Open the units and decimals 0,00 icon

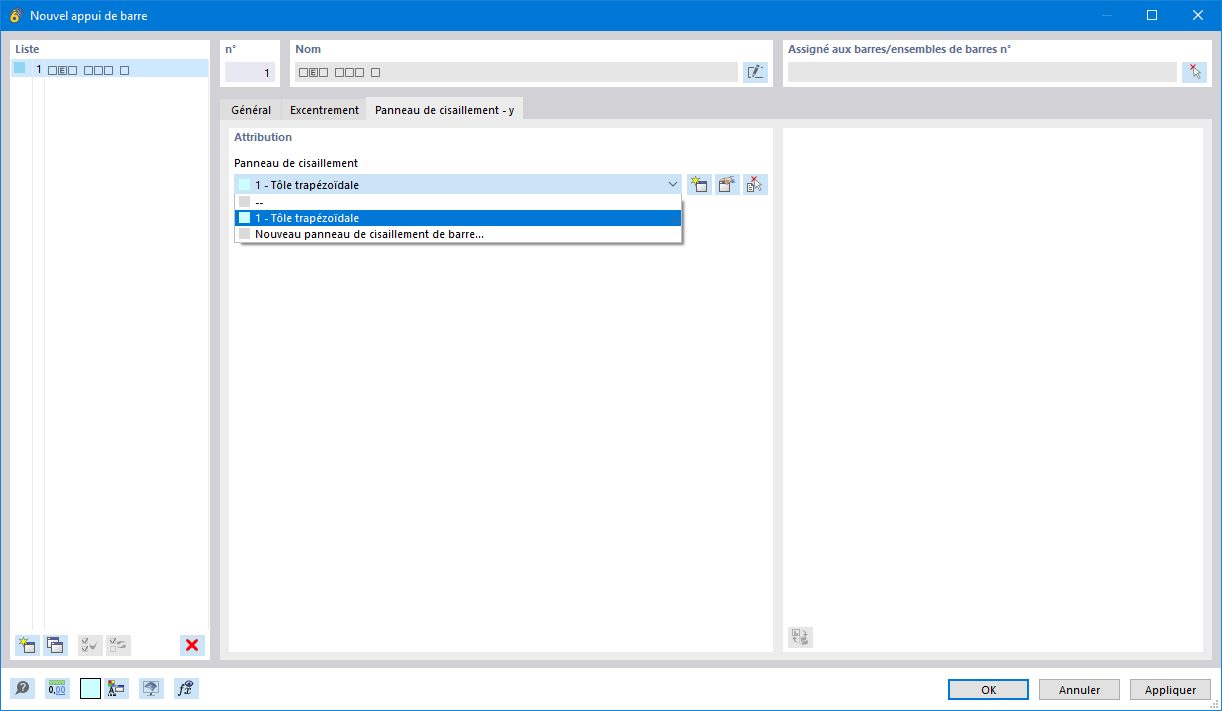pyautogui.click(x=58, y=688)
